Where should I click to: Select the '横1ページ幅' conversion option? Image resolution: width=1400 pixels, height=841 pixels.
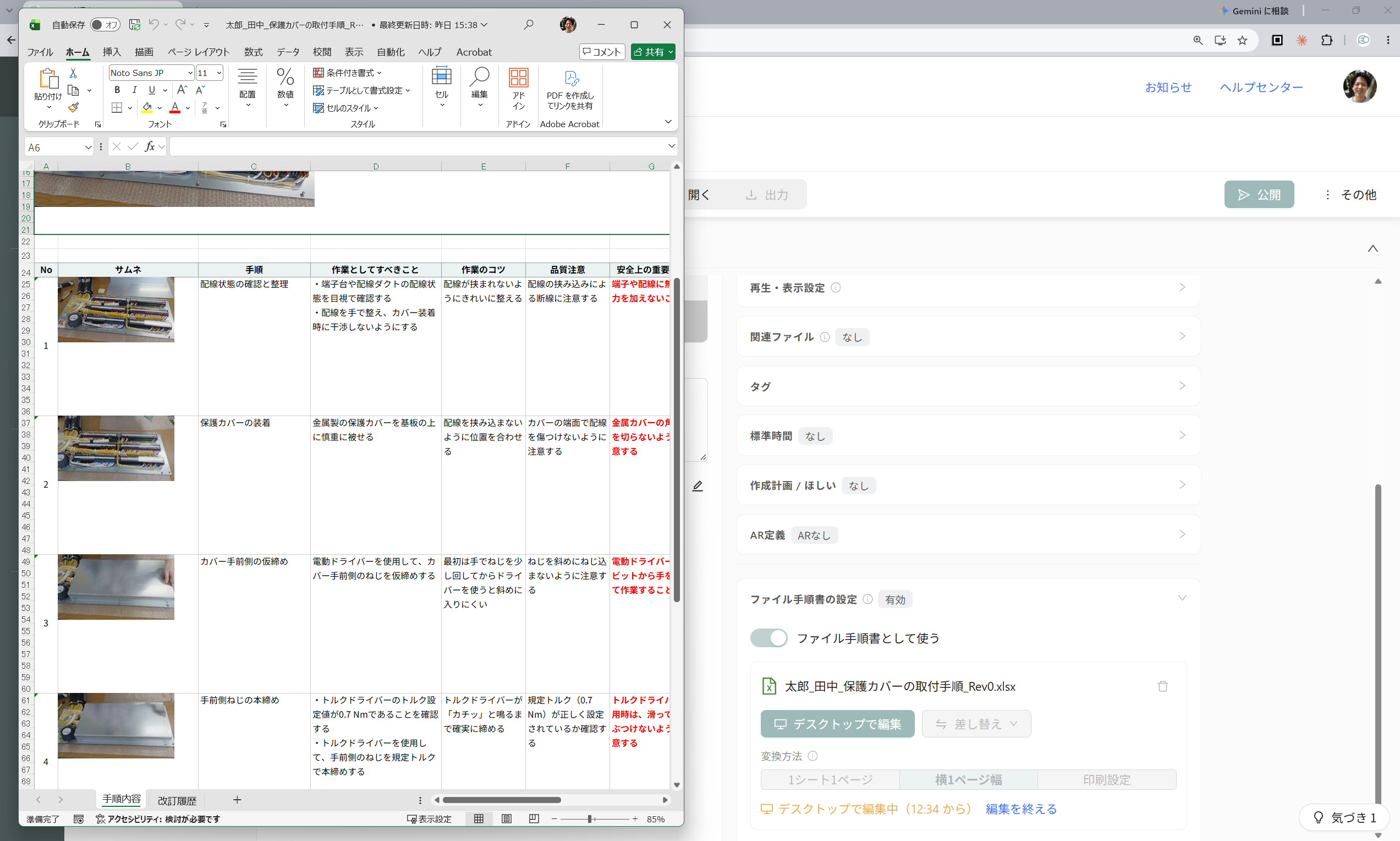click(x=968, y=780)
